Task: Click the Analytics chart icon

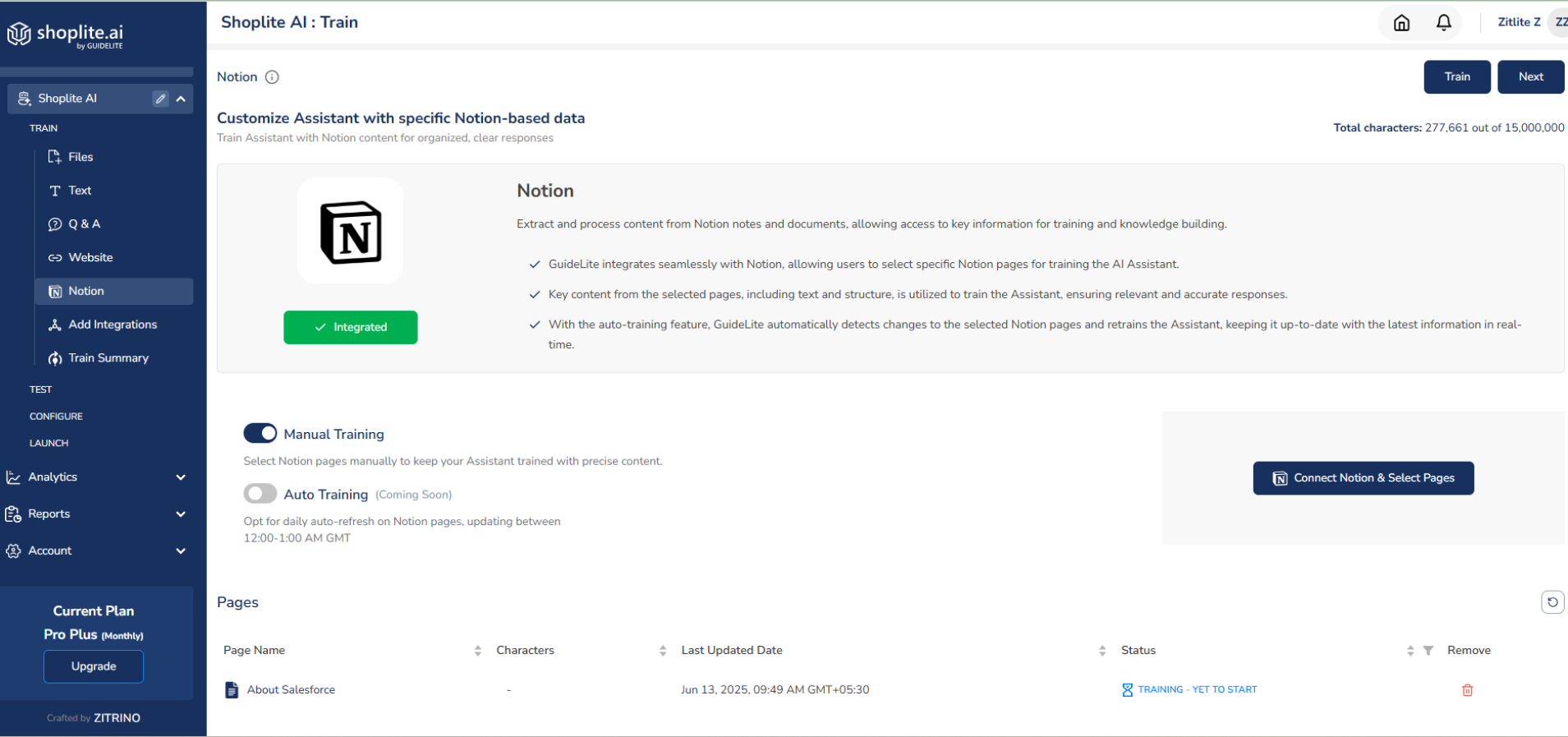Action: tap(13, 477)
